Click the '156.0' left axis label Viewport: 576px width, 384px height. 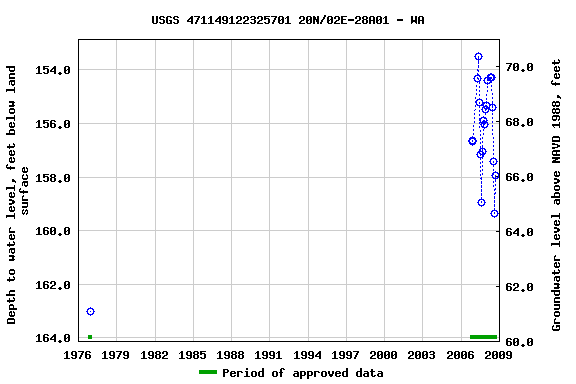pyautogui.click(x=53, y=124)
